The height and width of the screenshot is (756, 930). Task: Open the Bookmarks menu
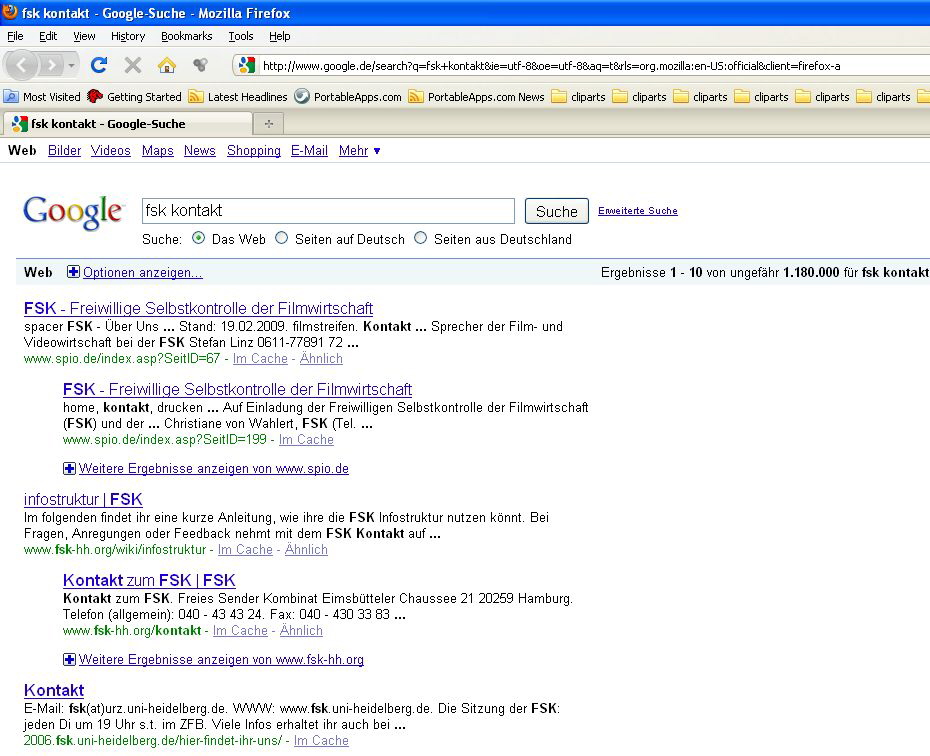point(186,36)
